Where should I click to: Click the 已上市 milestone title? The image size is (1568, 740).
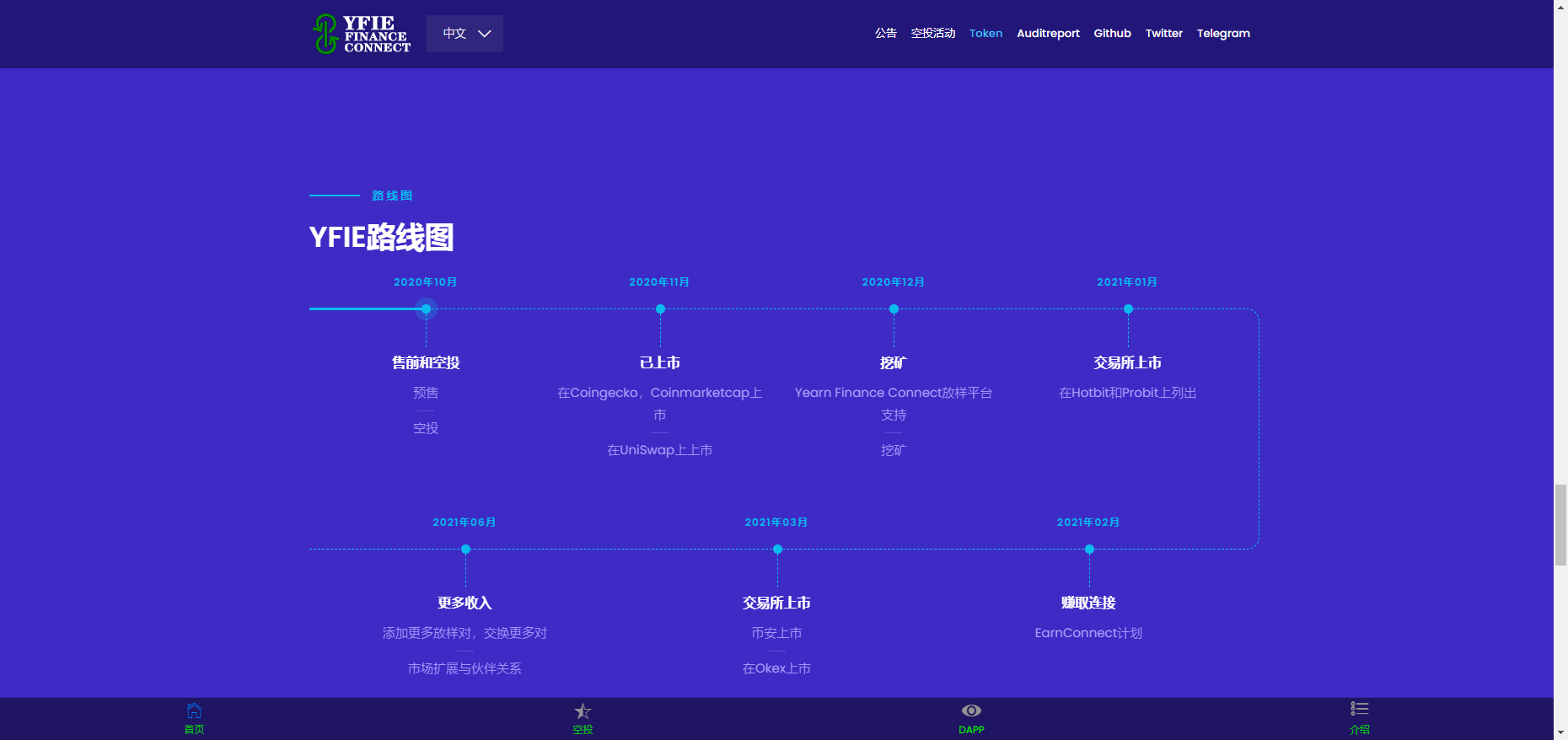click(660, 362)
